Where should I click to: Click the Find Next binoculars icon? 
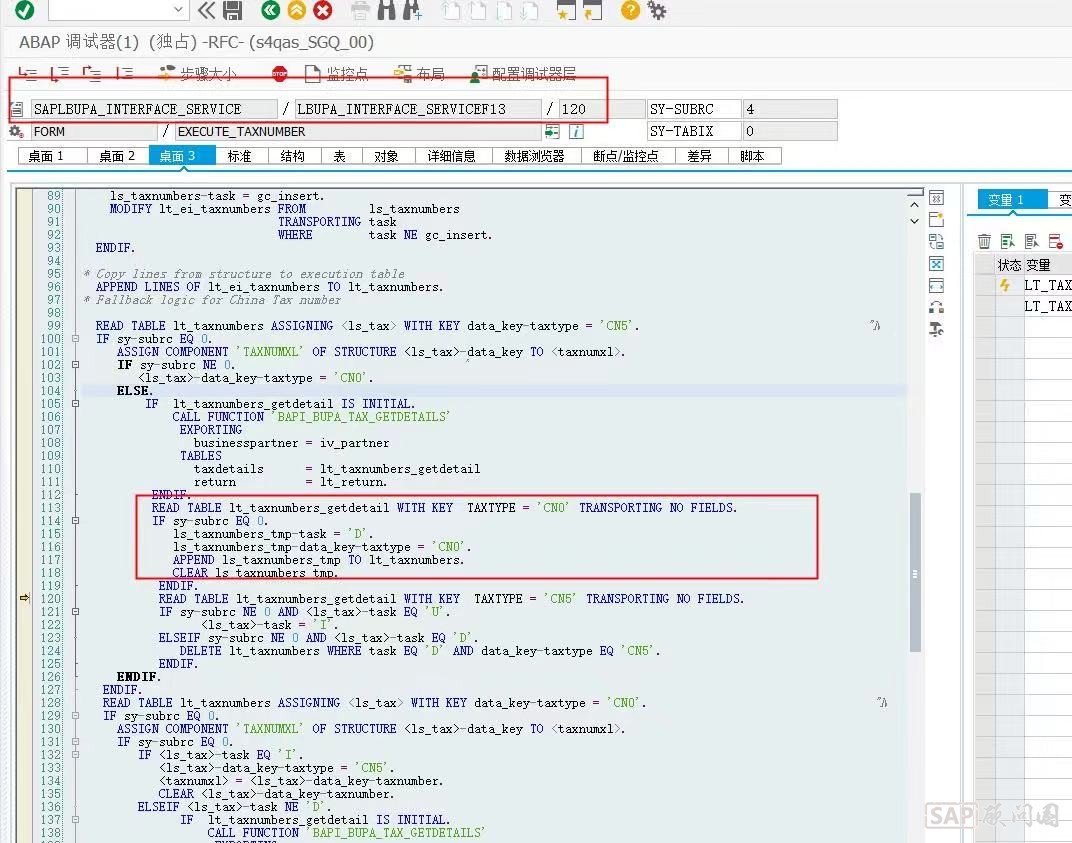click(412, 10)
